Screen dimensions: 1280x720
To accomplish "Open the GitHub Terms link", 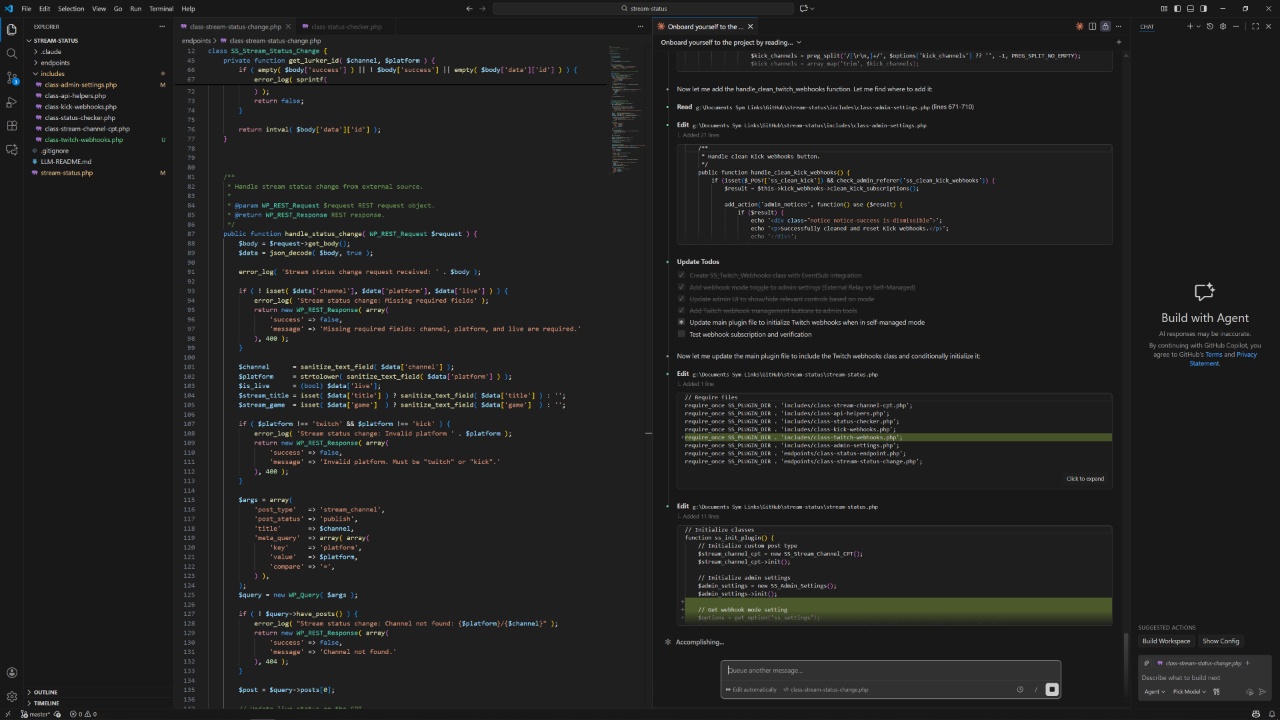I will pyautogui.click(x=1213, y=355).
